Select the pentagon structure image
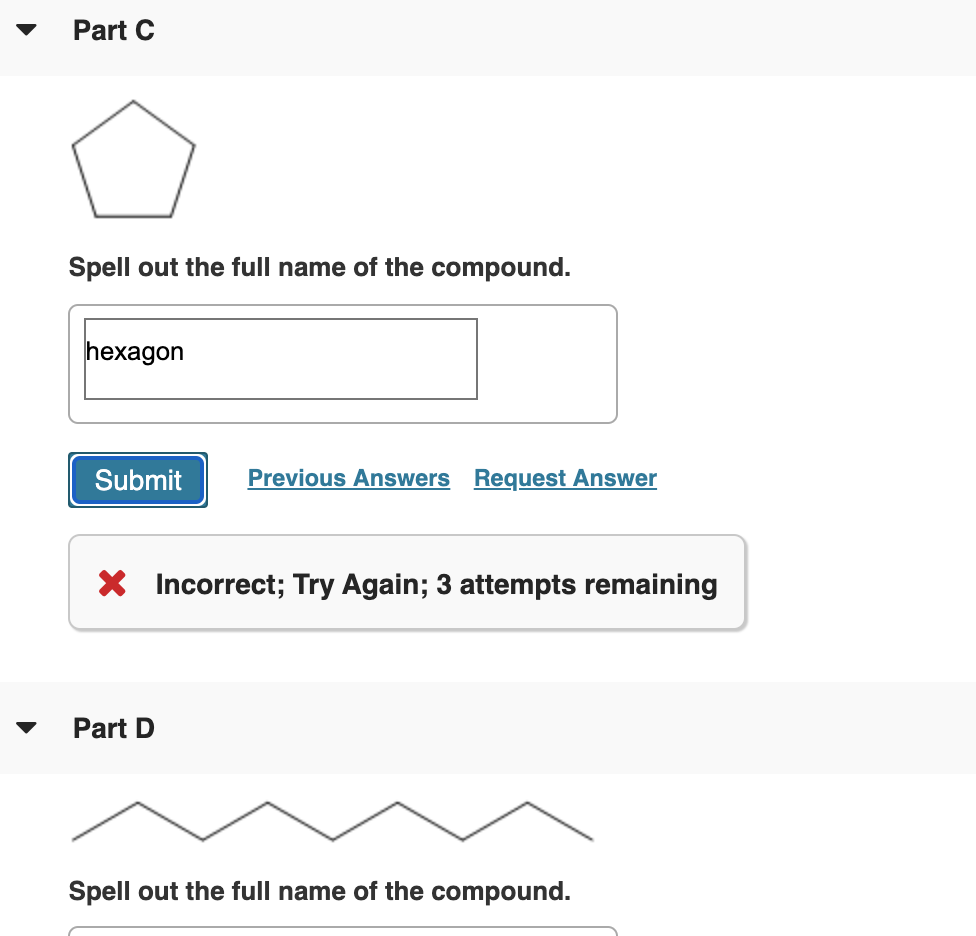The height and width of the screenshot is (936, 976). pyautogui.click(x=133, y=159)
